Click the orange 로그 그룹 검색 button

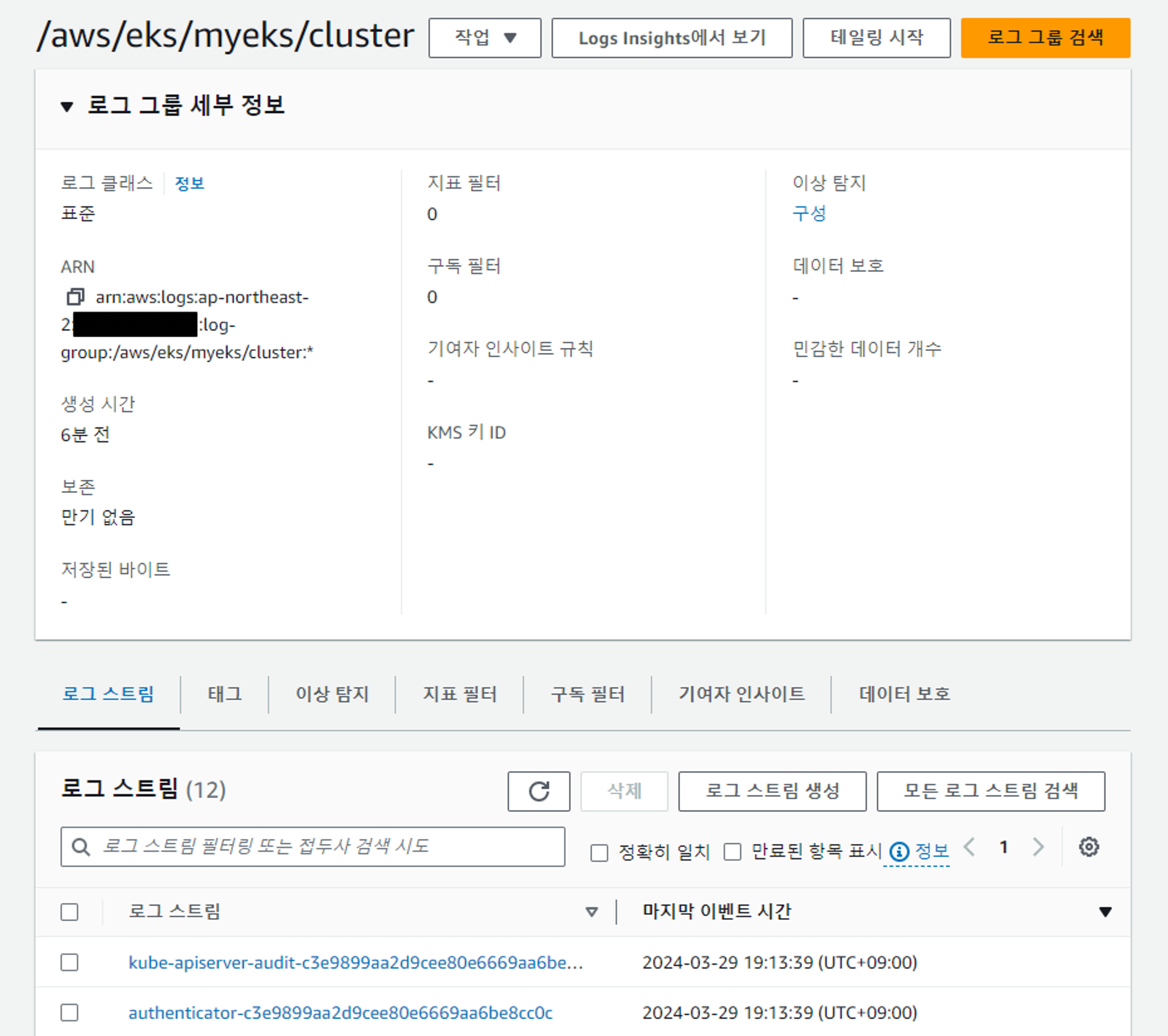[1046, 38]
